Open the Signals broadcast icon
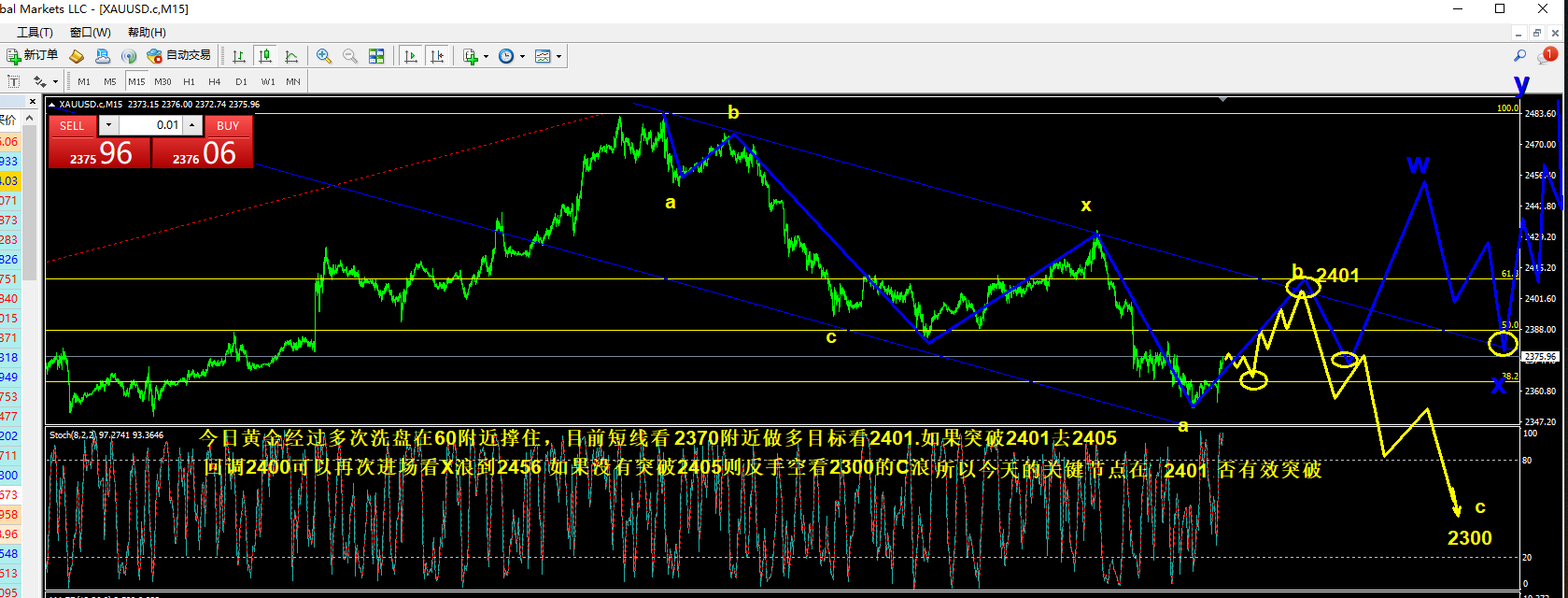Image resolution: width=1568 pixels, height=598 pixels. coord(129,56)
